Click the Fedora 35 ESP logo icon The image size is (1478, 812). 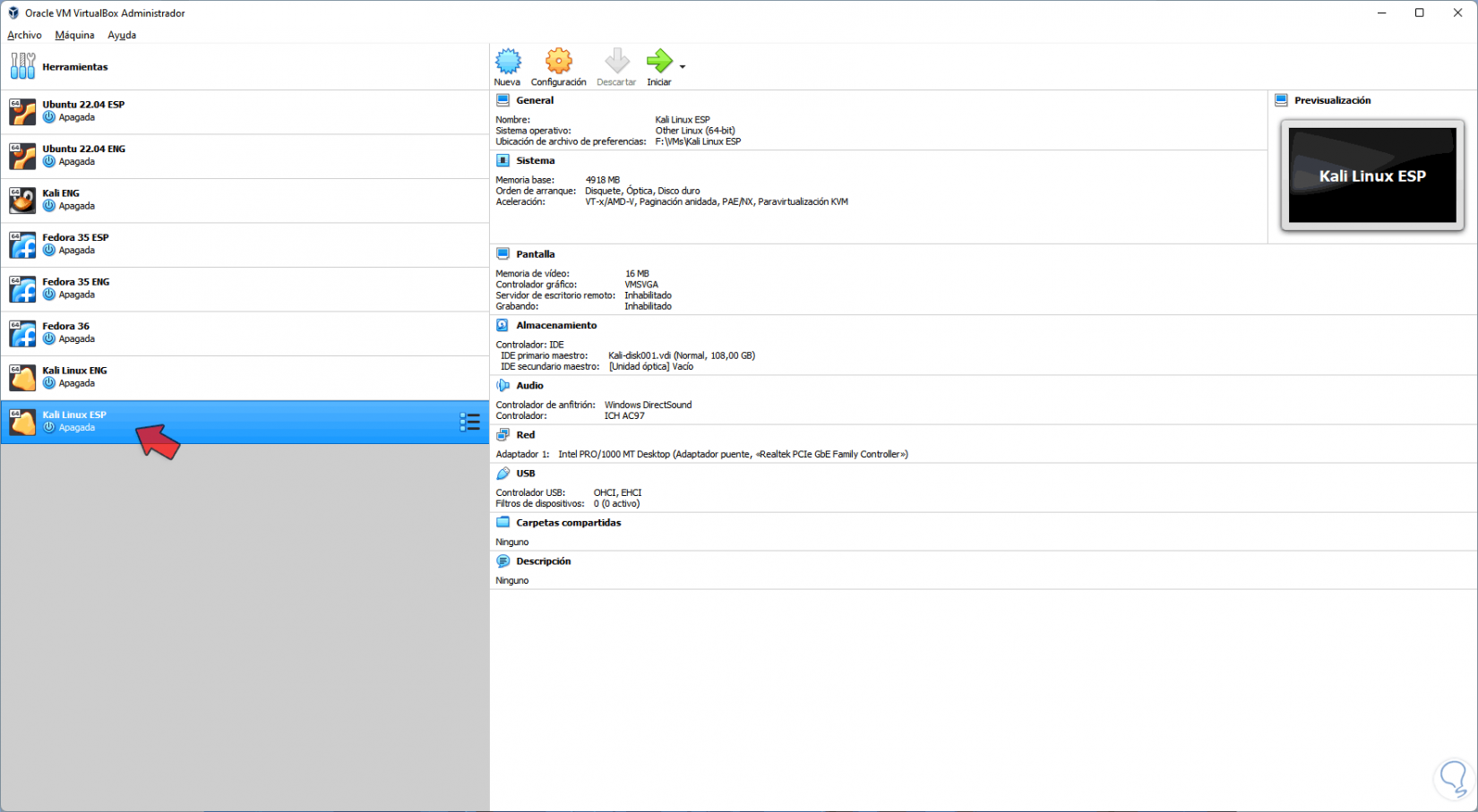22,245
